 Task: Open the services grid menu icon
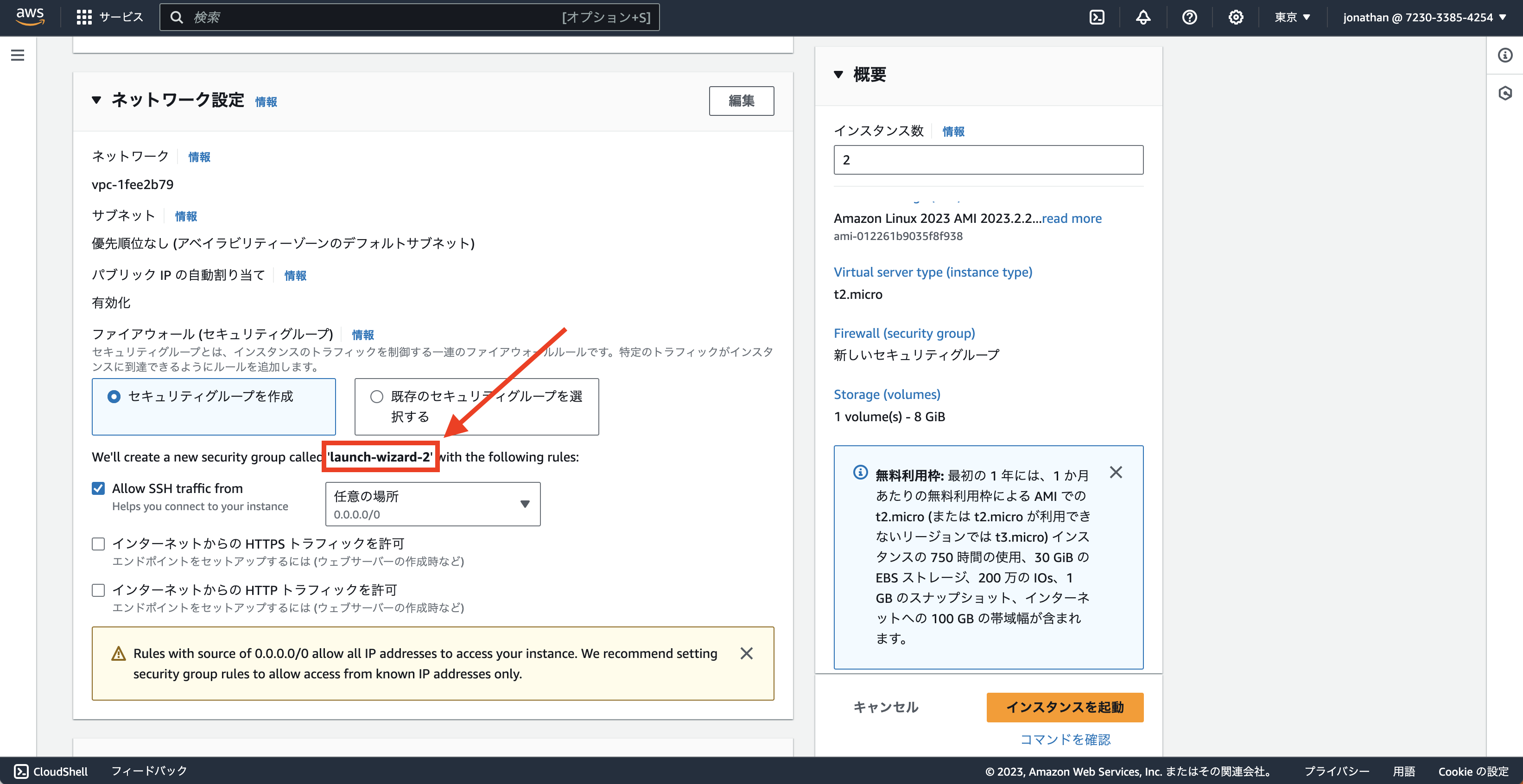pos(84,17)
